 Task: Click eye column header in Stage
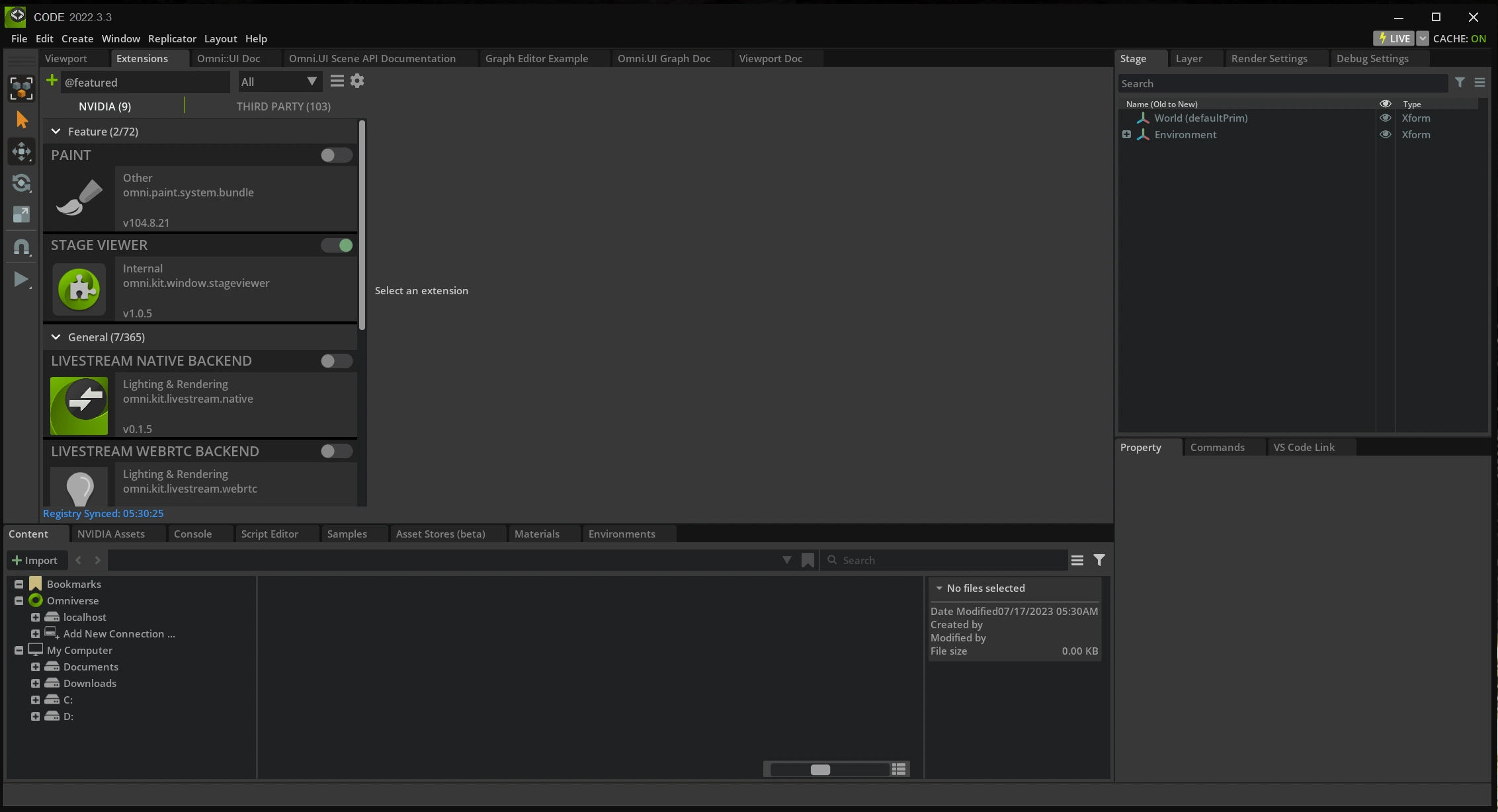[1385, 104]
